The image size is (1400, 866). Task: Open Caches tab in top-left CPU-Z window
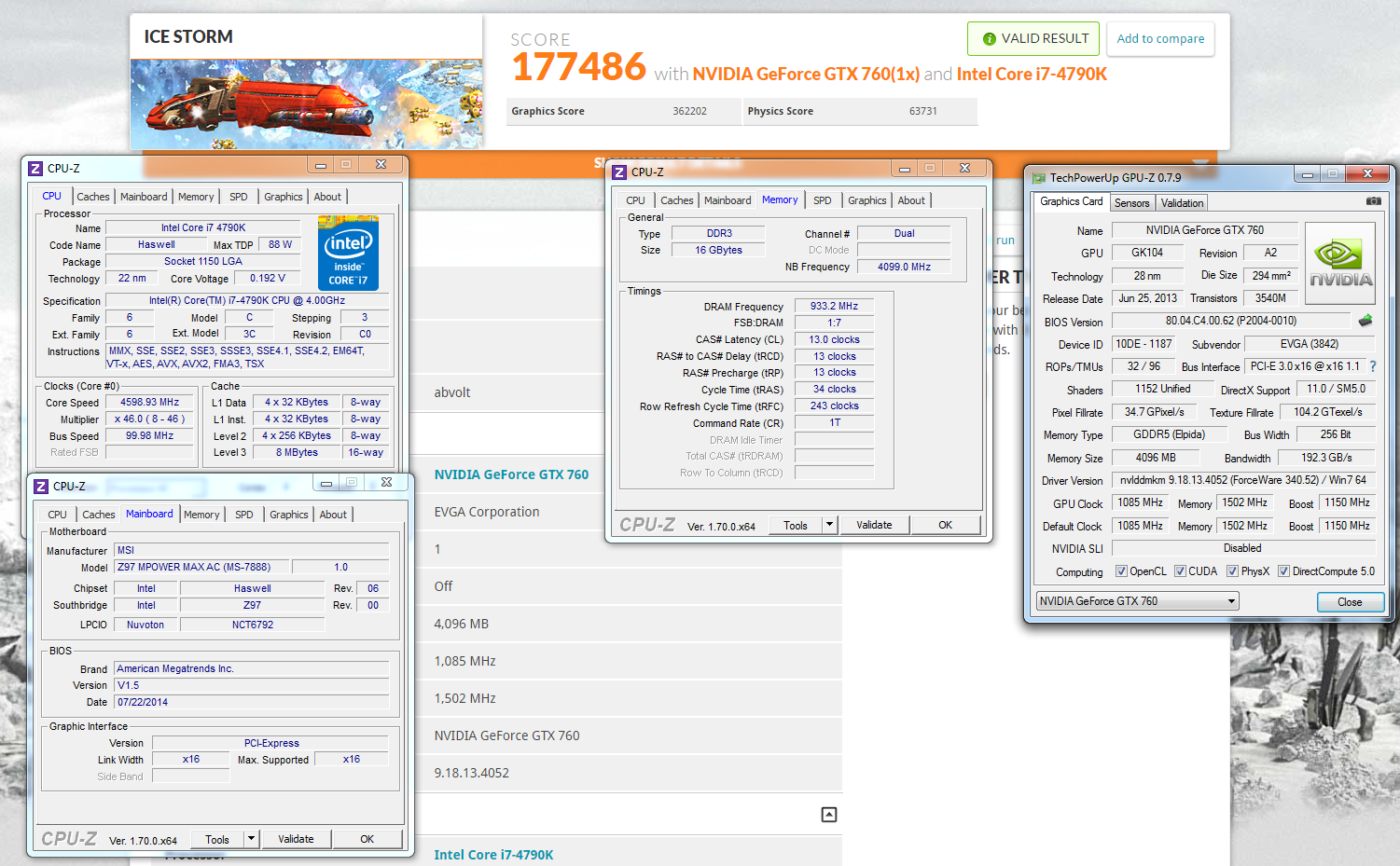click(93, 197)
